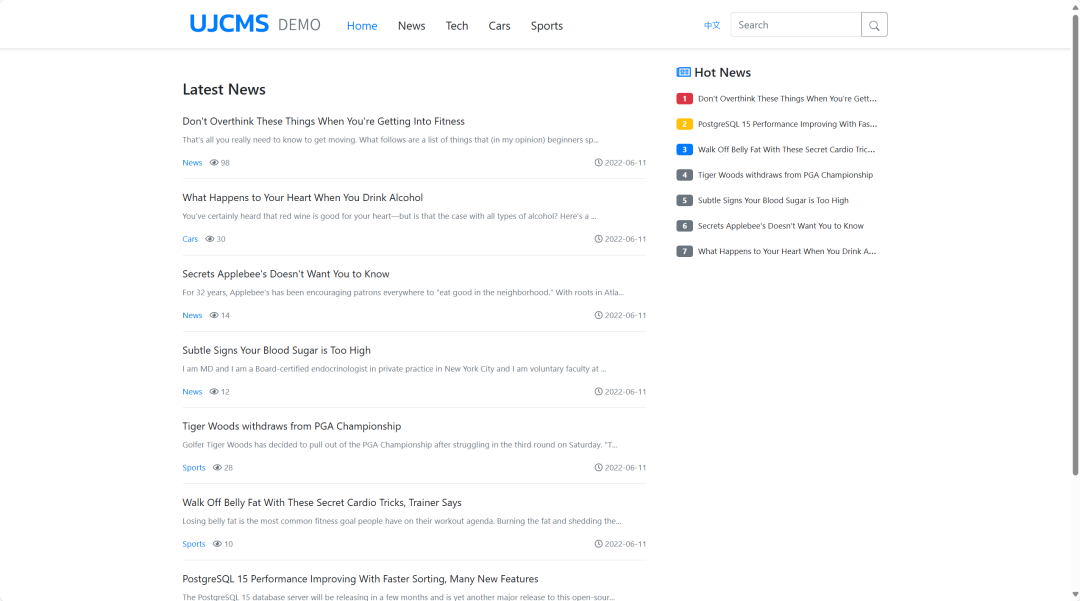Click the DEMO text beside the logo
1080x601 pixels.
pyautogui.click(x=300, y=25)
